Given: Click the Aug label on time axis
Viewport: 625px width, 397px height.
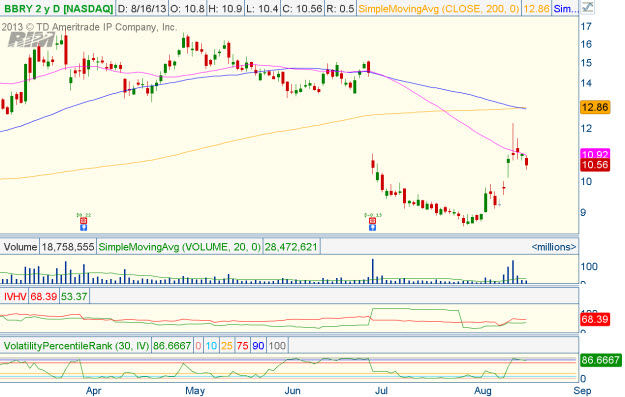Looking at the screenshot, I should tap(483, 391).
